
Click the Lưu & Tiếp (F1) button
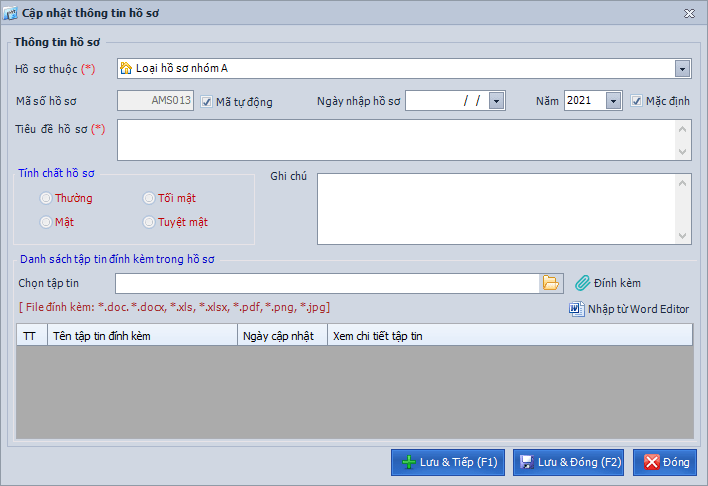pos(448,462)
